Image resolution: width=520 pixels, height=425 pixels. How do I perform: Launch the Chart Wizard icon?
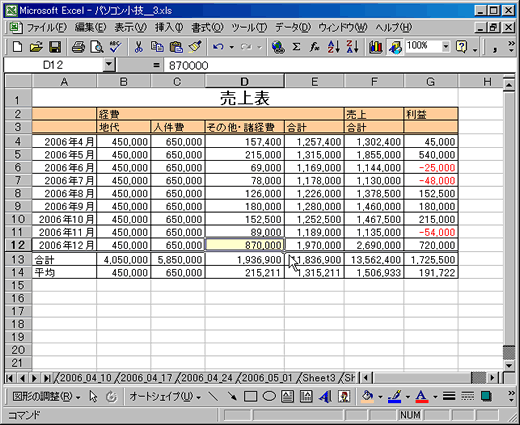click(x=376, y=47)
